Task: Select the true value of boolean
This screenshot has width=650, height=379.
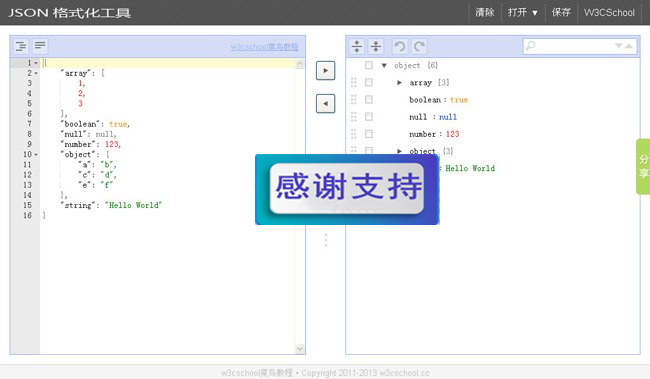Action: point(459,100)
